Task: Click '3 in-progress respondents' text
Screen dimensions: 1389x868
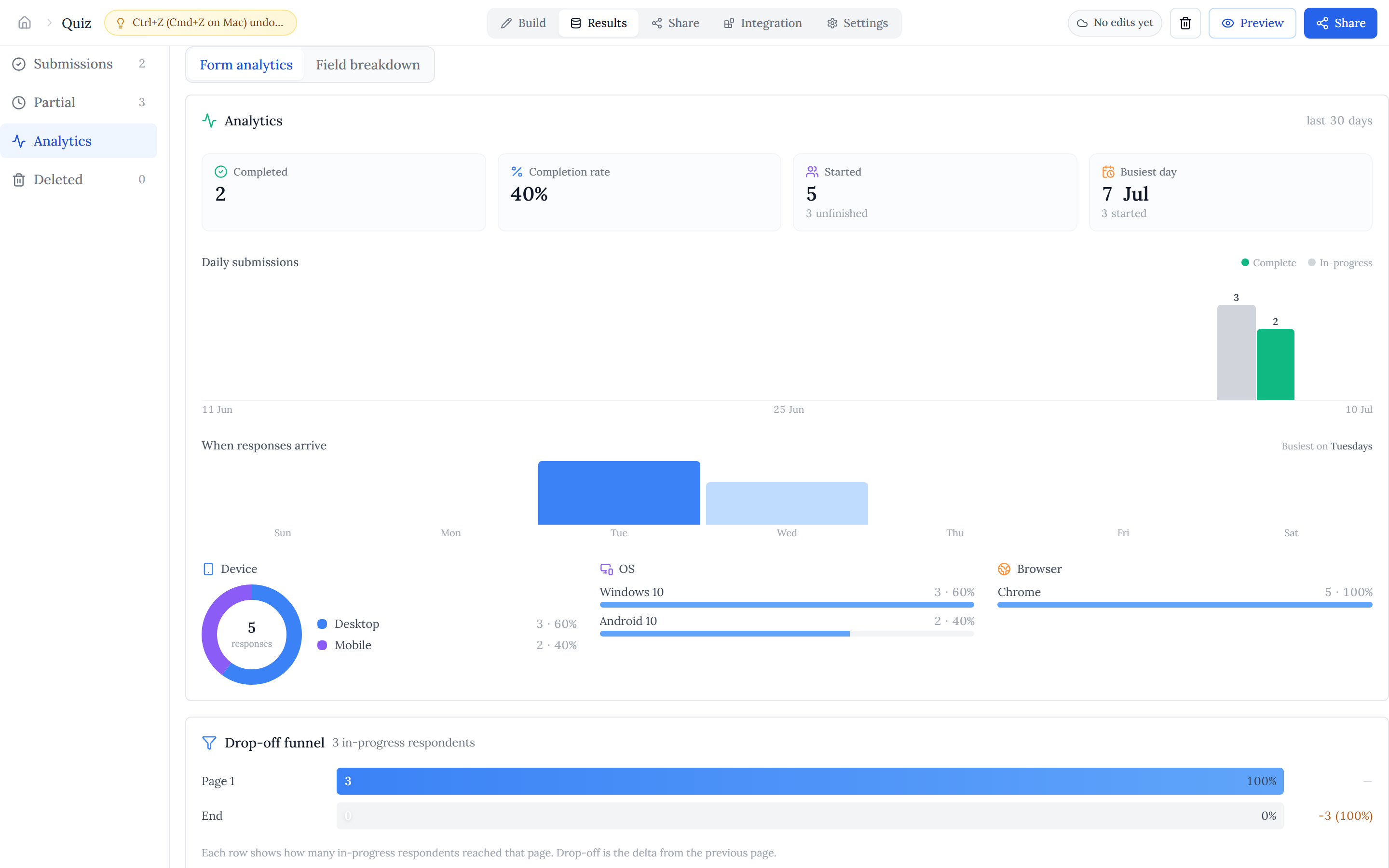Action: coord(404,743)
